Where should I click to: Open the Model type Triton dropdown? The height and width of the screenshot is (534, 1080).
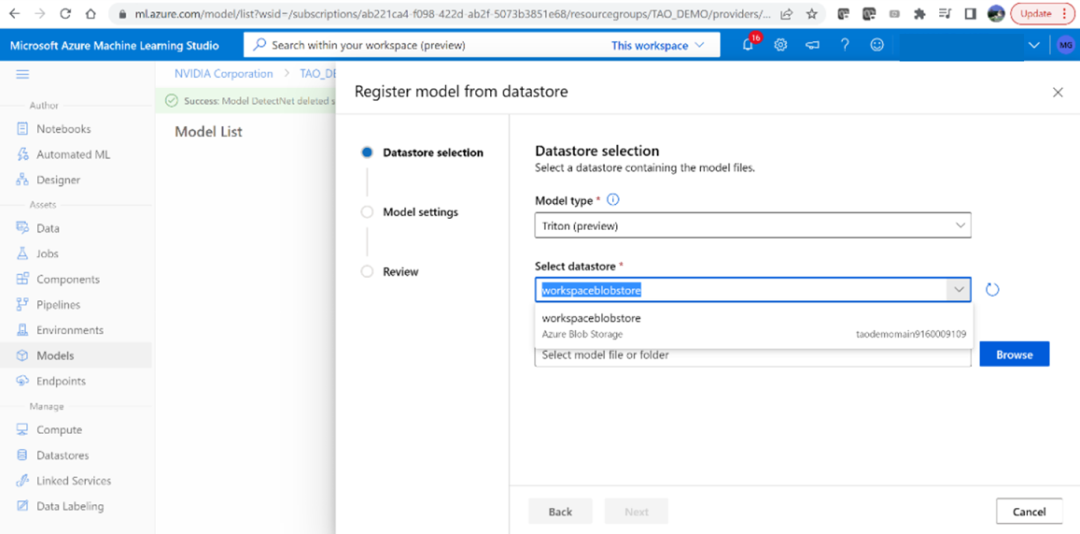pos(753,225)
